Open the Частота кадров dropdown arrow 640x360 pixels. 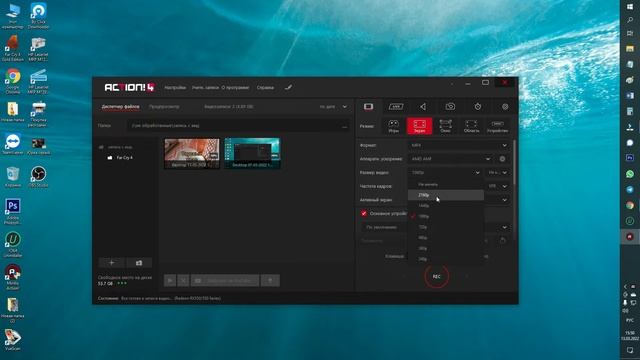[505, 186]
